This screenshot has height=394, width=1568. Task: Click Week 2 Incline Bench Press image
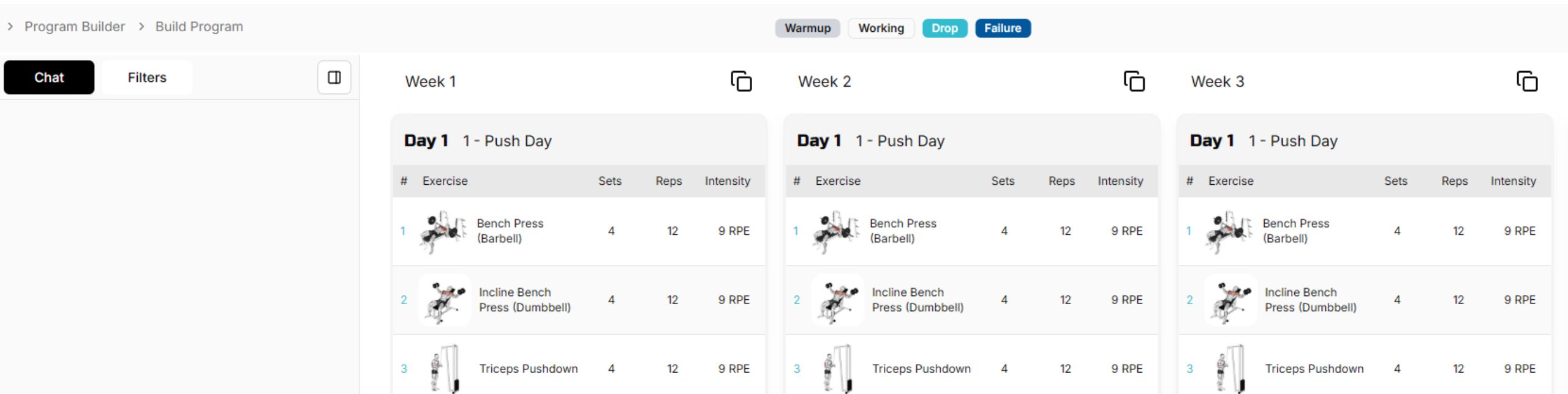click(837, 300)
